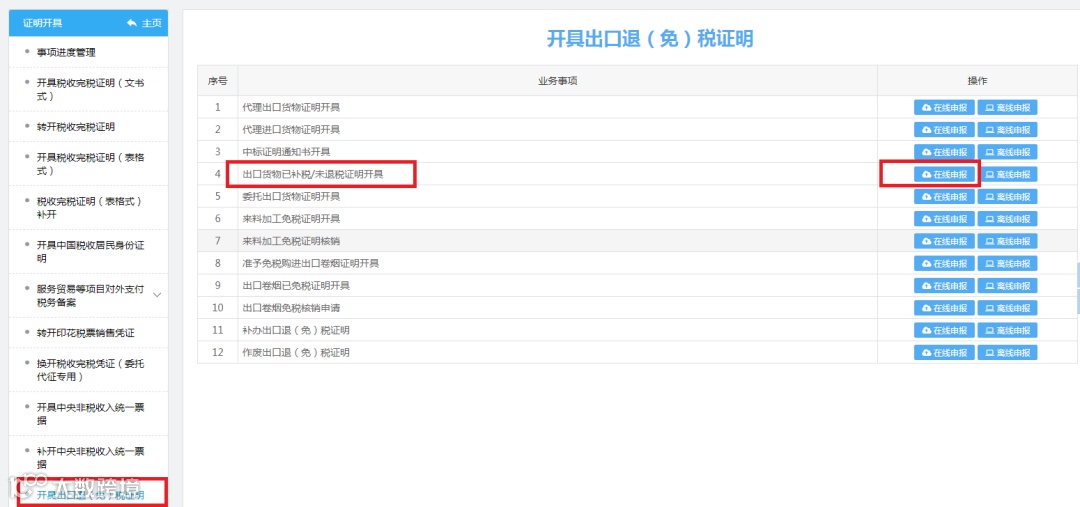Click 离线申报 for 准予免税购进出口卷烟证明开具
1080x507 pixels.
tap(1007, 263)
